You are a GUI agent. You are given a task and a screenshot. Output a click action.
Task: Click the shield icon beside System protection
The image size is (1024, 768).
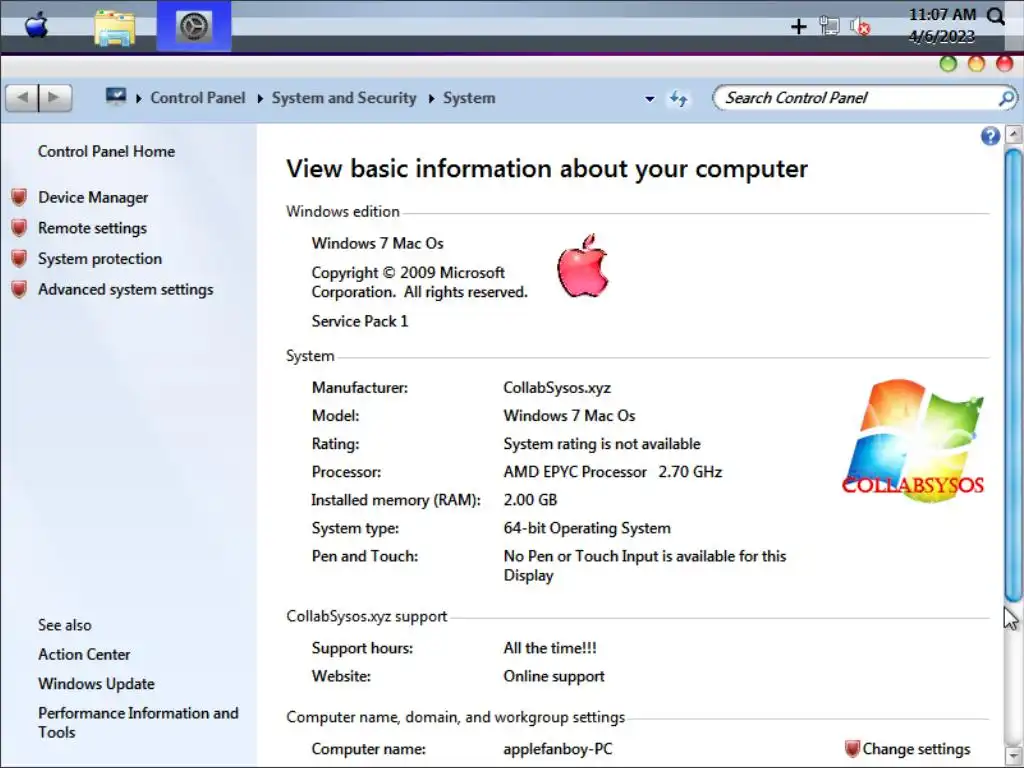pyautogui.click(x=20, y=259)
